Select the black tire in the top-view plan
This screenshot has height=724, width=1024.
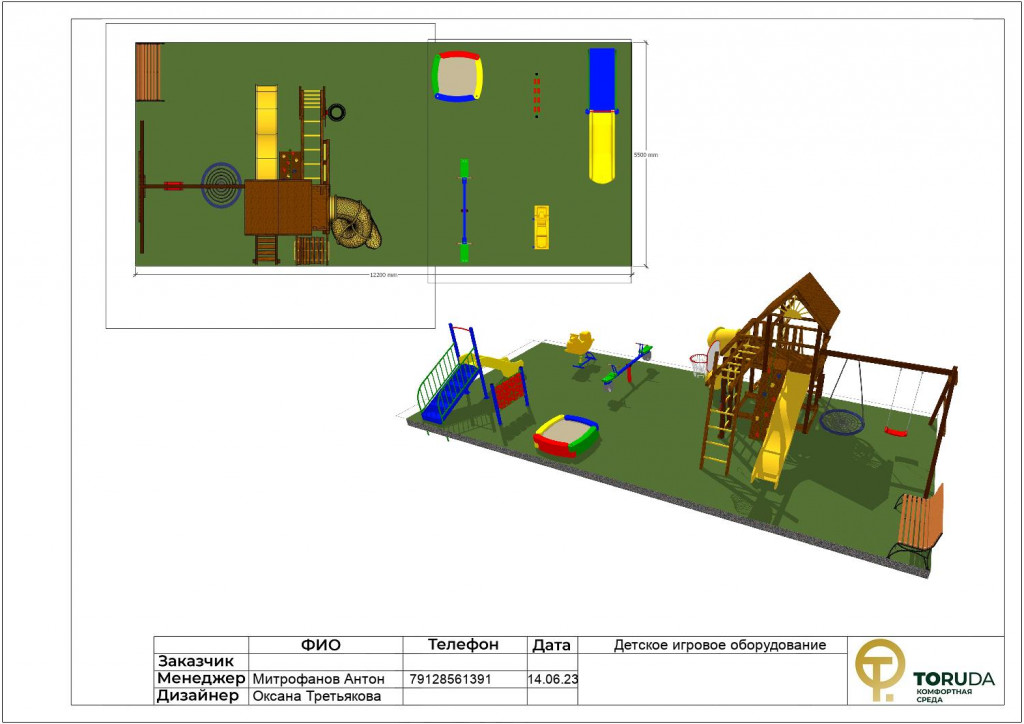(337, 112)
